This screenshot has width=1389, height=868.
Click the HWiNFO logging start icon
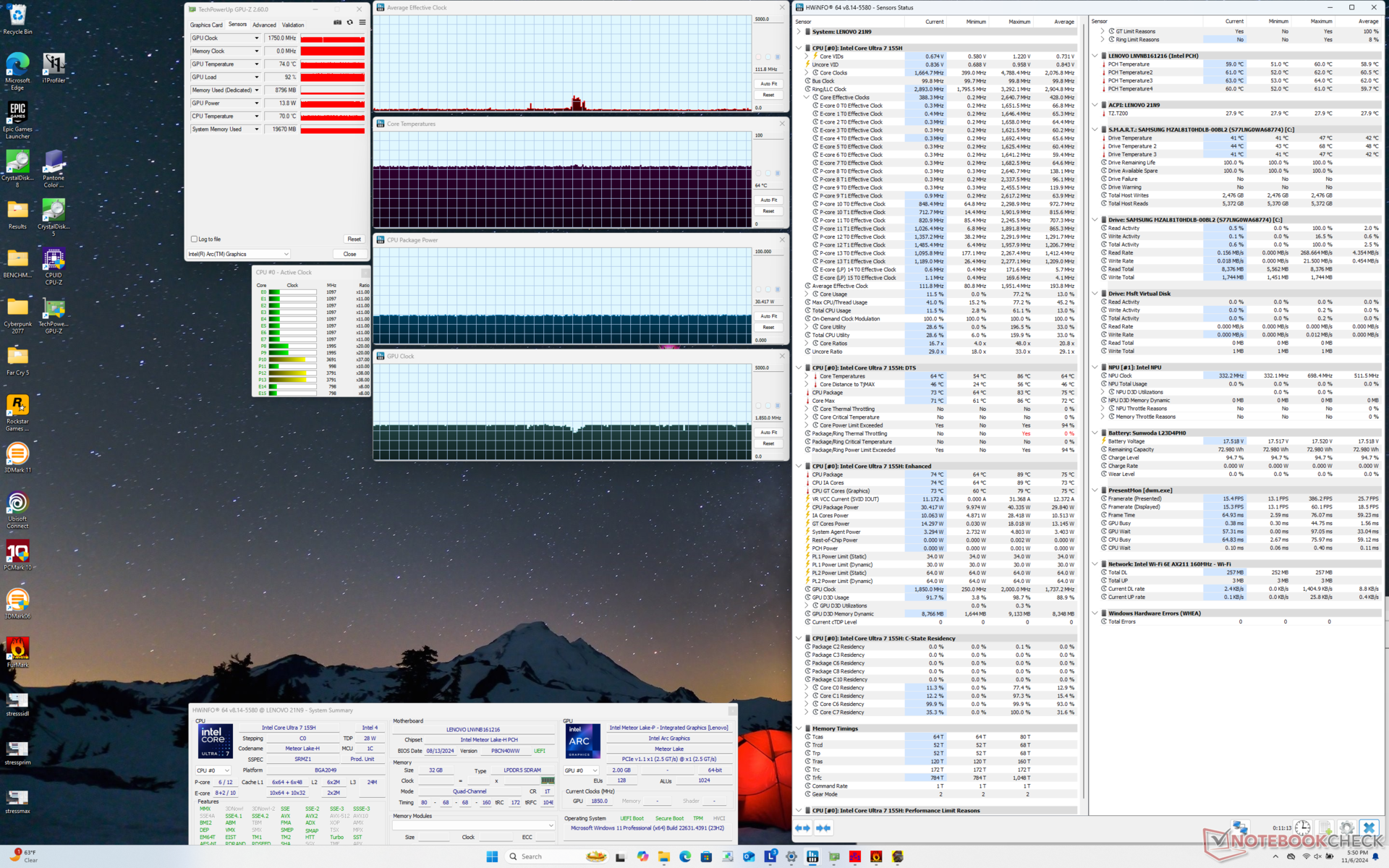(1325, 827)
